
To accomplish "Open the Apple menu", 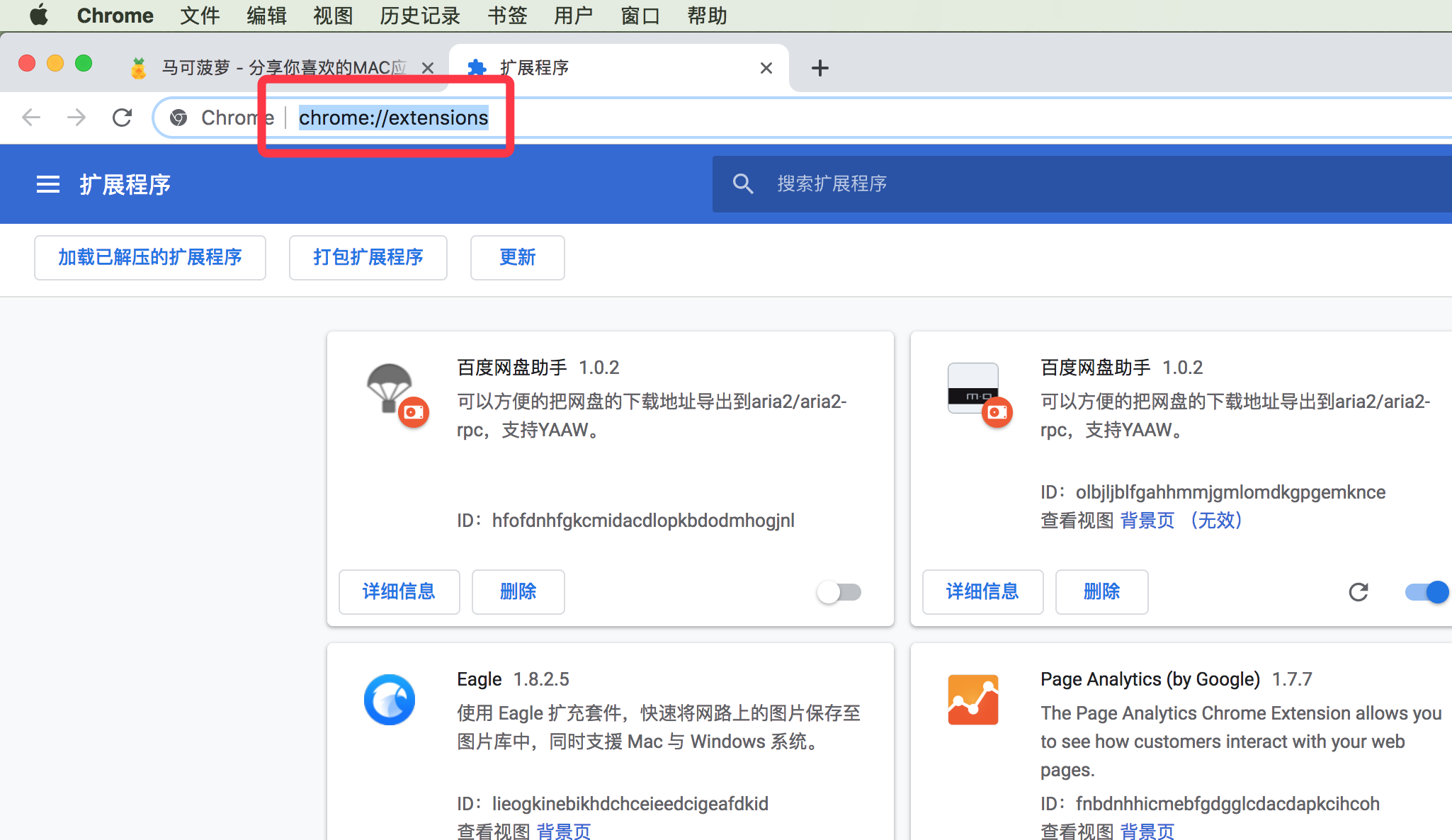I will coord(39,15).
